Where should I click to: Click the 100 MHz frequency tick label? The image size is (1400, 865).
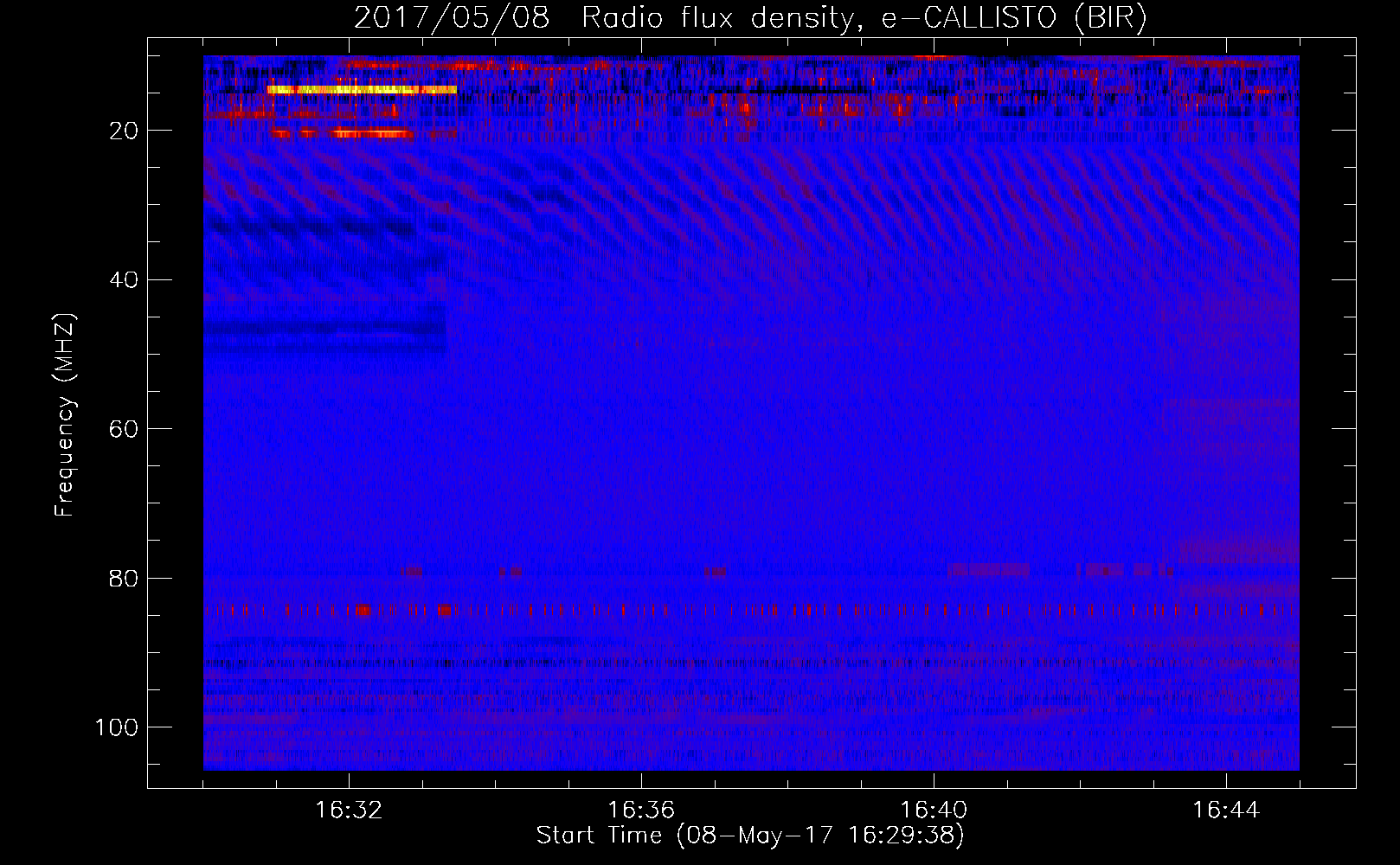pos(117,727)
